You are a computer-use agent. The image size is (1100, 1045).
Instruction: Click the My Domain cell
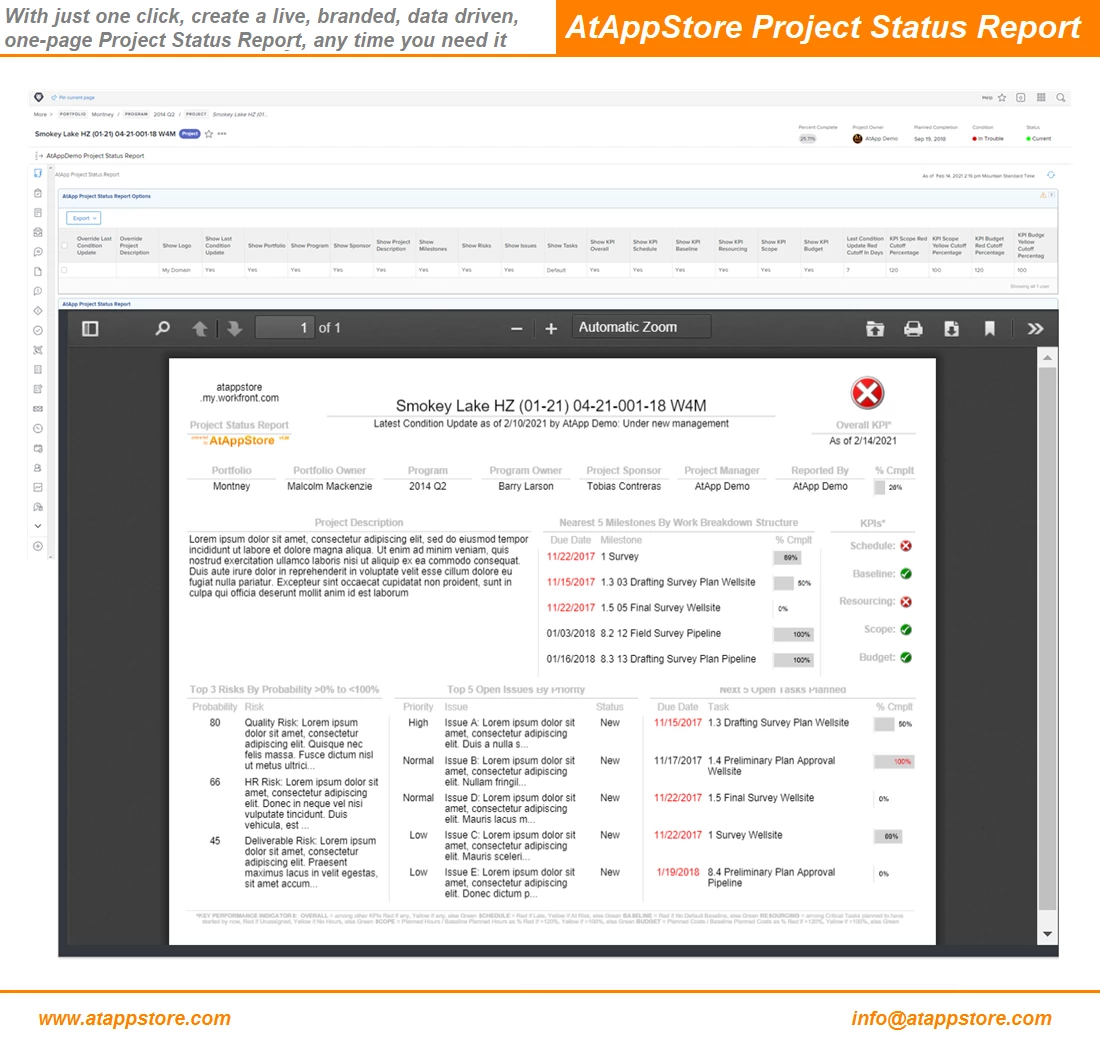tap(176, 270)
